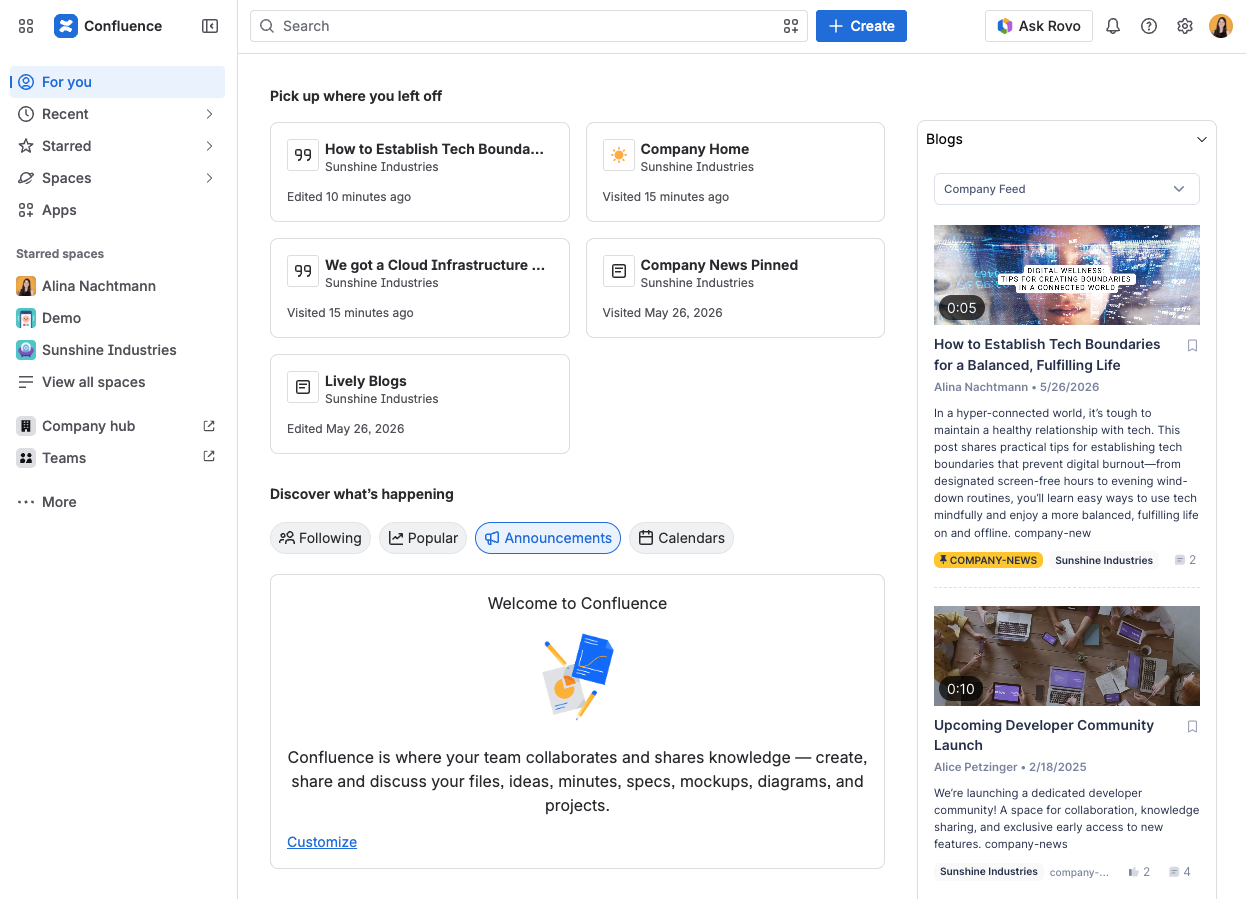The width and height of the screenshot is (1246, 899).
Task: Collapse the Blogs panel chevron
Action: (1202, 139)
